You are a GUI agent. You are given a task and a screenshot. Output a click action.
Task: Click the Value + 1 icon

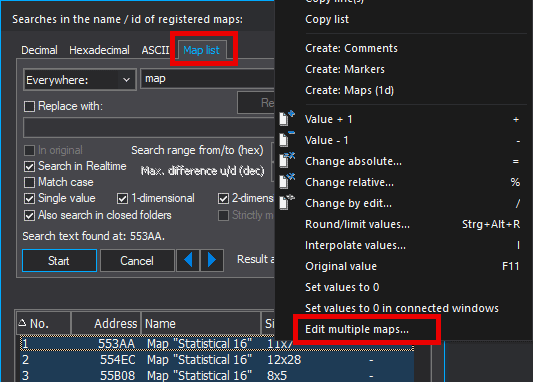pos(287,119)
